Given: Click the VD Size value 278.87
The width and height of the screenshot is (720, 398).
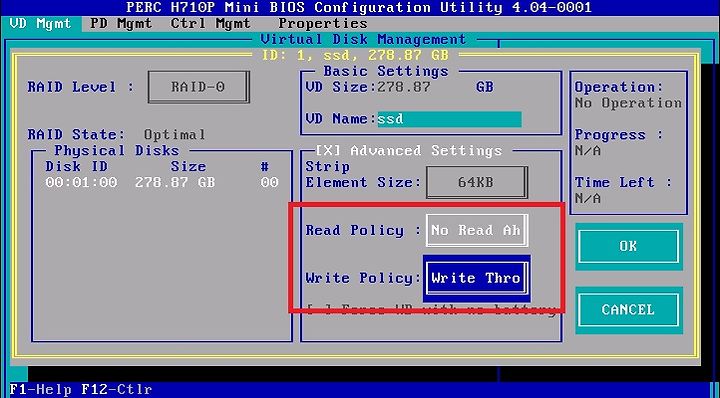Looking at the screenshot, I should point(404,87).
